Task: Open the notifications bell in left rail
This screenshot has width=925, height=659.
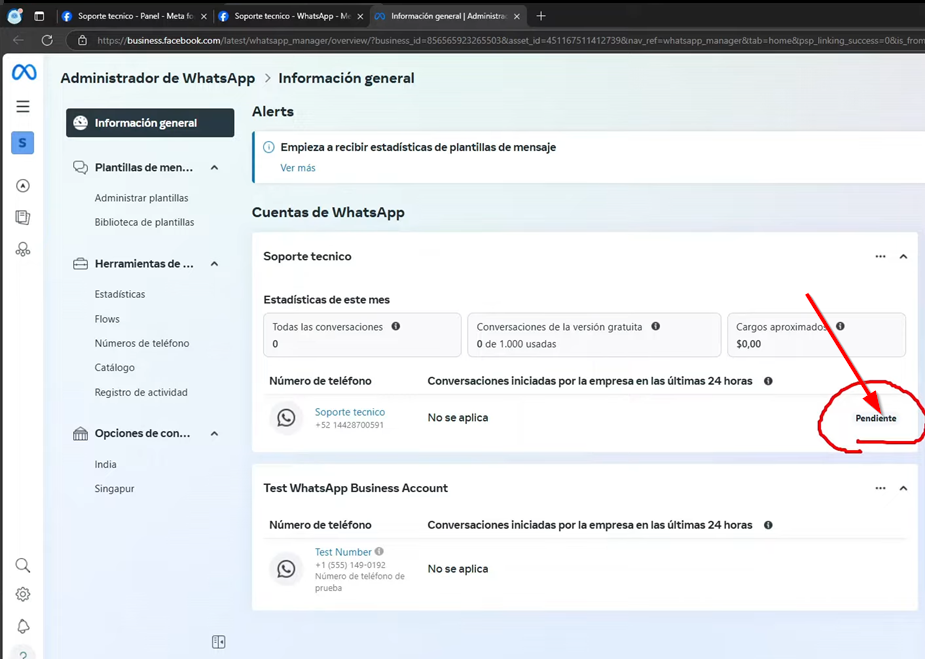Action: pos(22,626)
